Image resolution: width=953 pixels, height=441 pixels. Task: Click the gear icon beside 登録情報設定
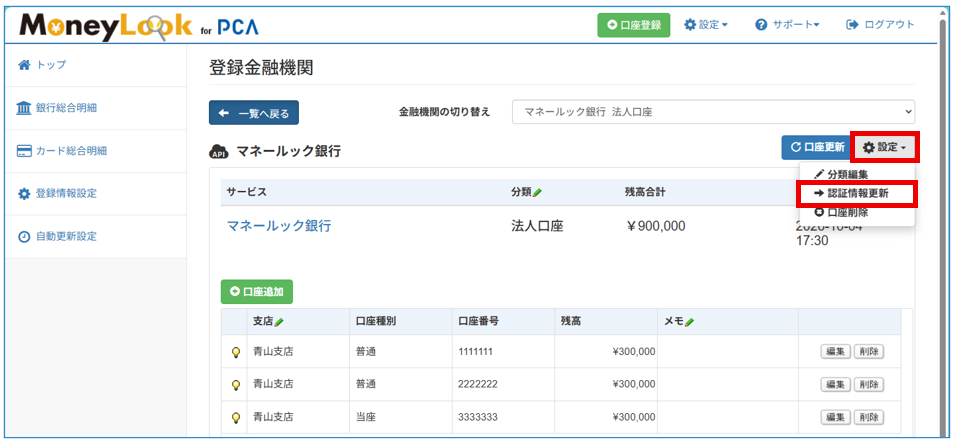(24, 194)
